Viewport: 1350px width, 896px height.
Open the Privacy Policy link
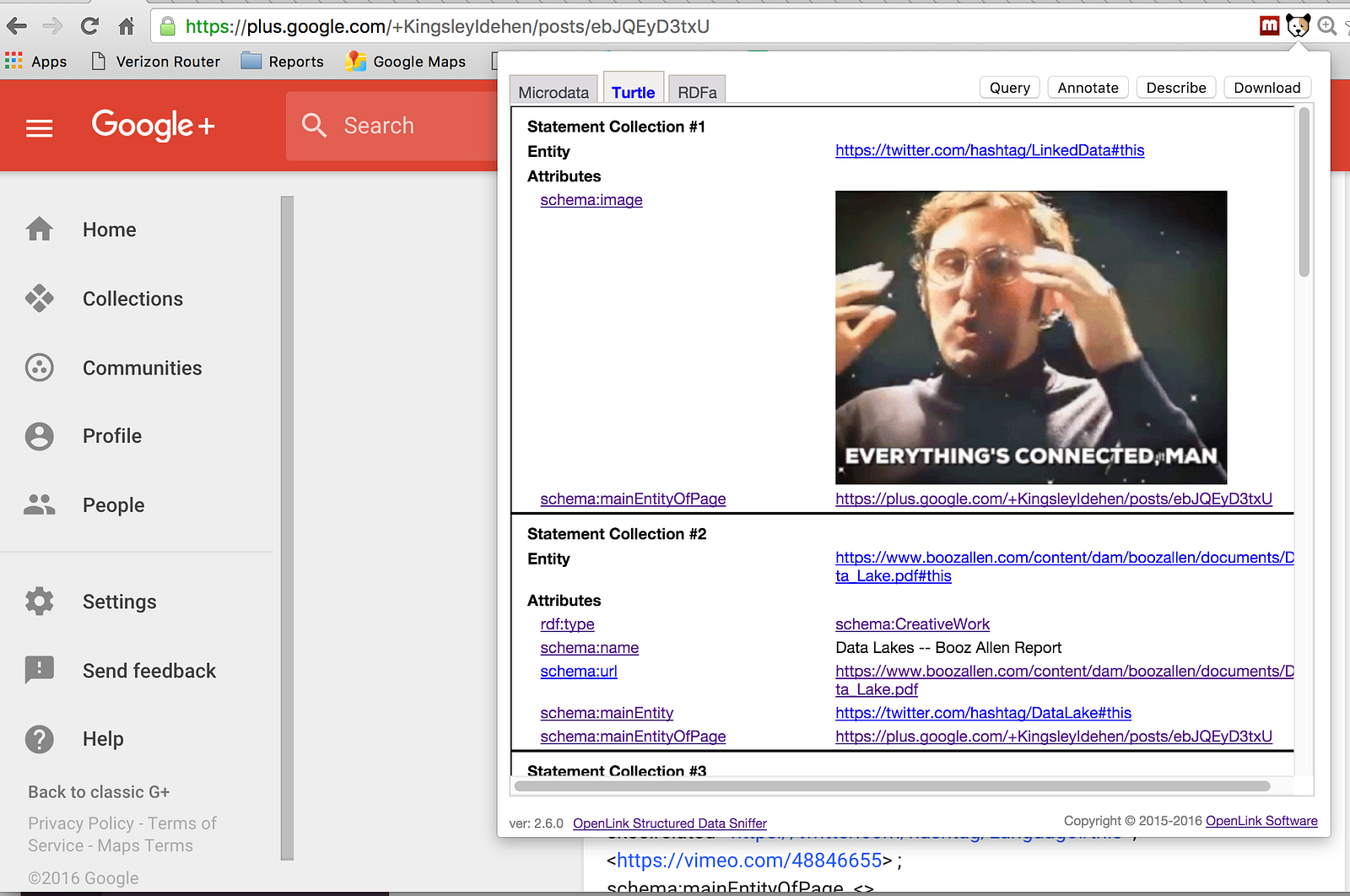point(81,823)
